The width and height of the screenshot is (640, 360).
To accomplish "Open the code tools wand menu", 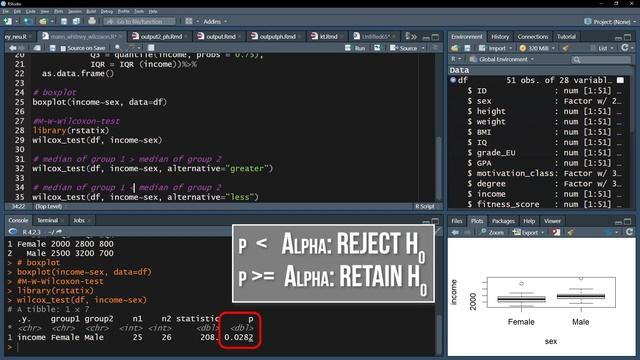I will coord(132,48).
